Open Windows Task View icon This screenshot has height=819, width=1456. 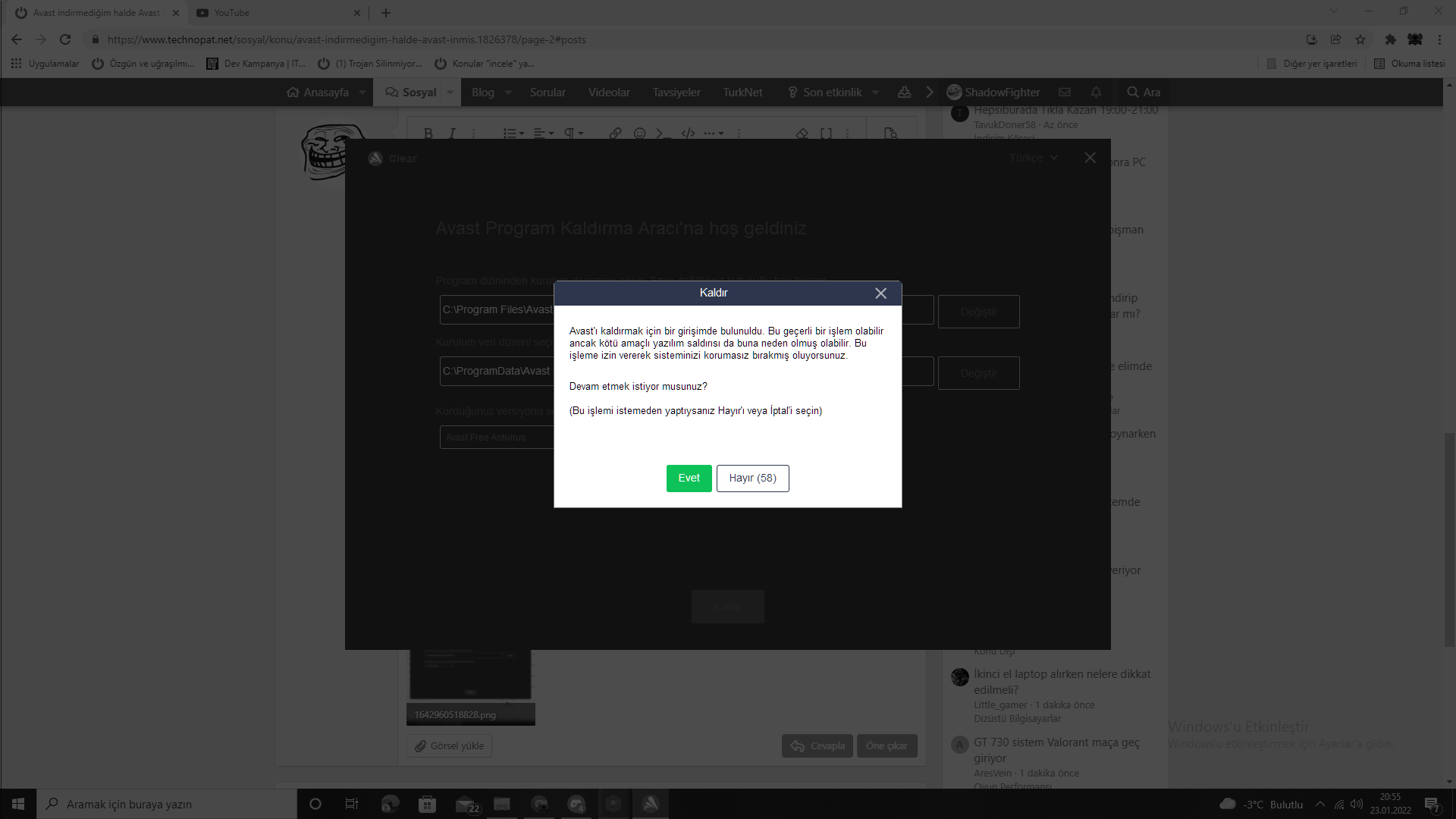pos(351,804)
